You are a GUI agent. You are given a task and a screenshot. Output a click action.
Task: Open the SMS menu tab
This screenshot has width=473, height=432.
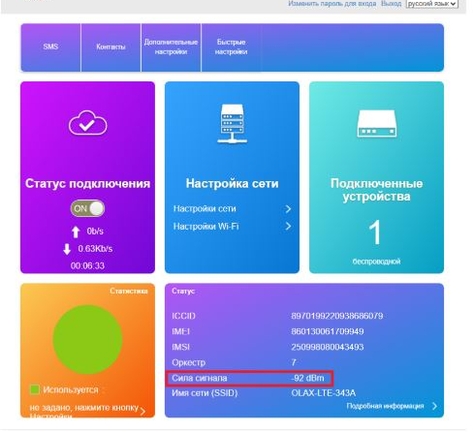coord(51,47)
